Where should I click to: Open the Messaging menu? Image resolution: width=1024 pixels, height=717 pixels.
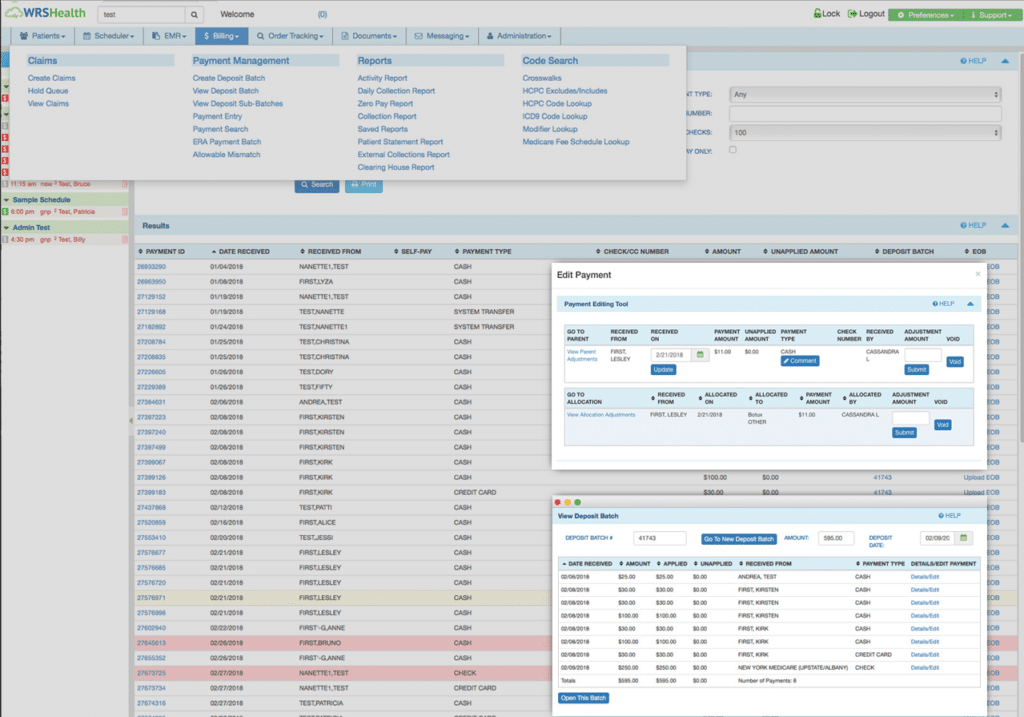(442, 36)
